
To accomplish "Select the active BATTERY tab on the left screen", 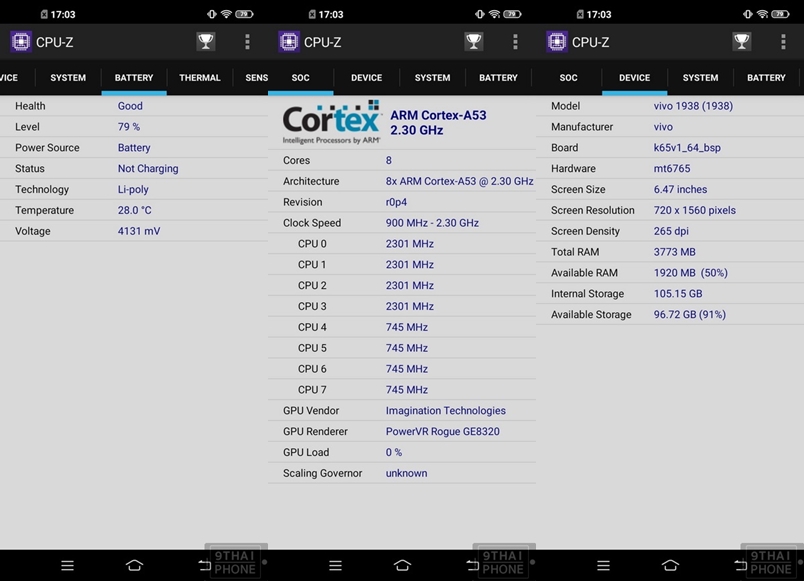I will click(x=134, y=78).
